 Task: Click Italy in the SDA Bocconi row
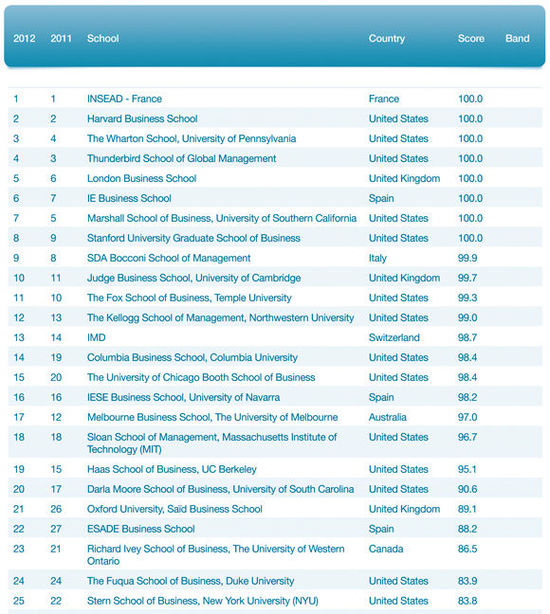point(377,258)
